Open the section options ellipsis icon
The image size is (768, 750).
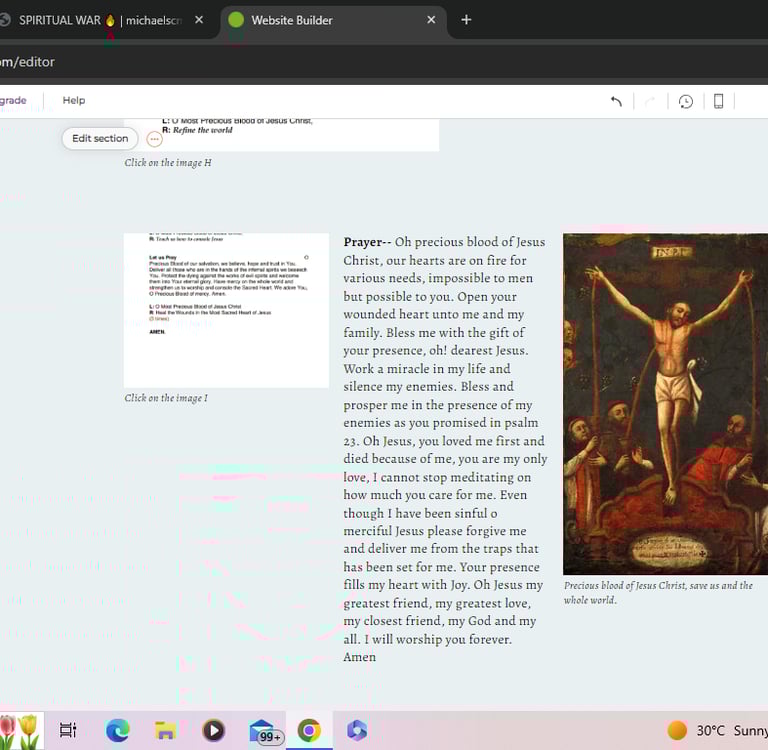click(154, 139)
